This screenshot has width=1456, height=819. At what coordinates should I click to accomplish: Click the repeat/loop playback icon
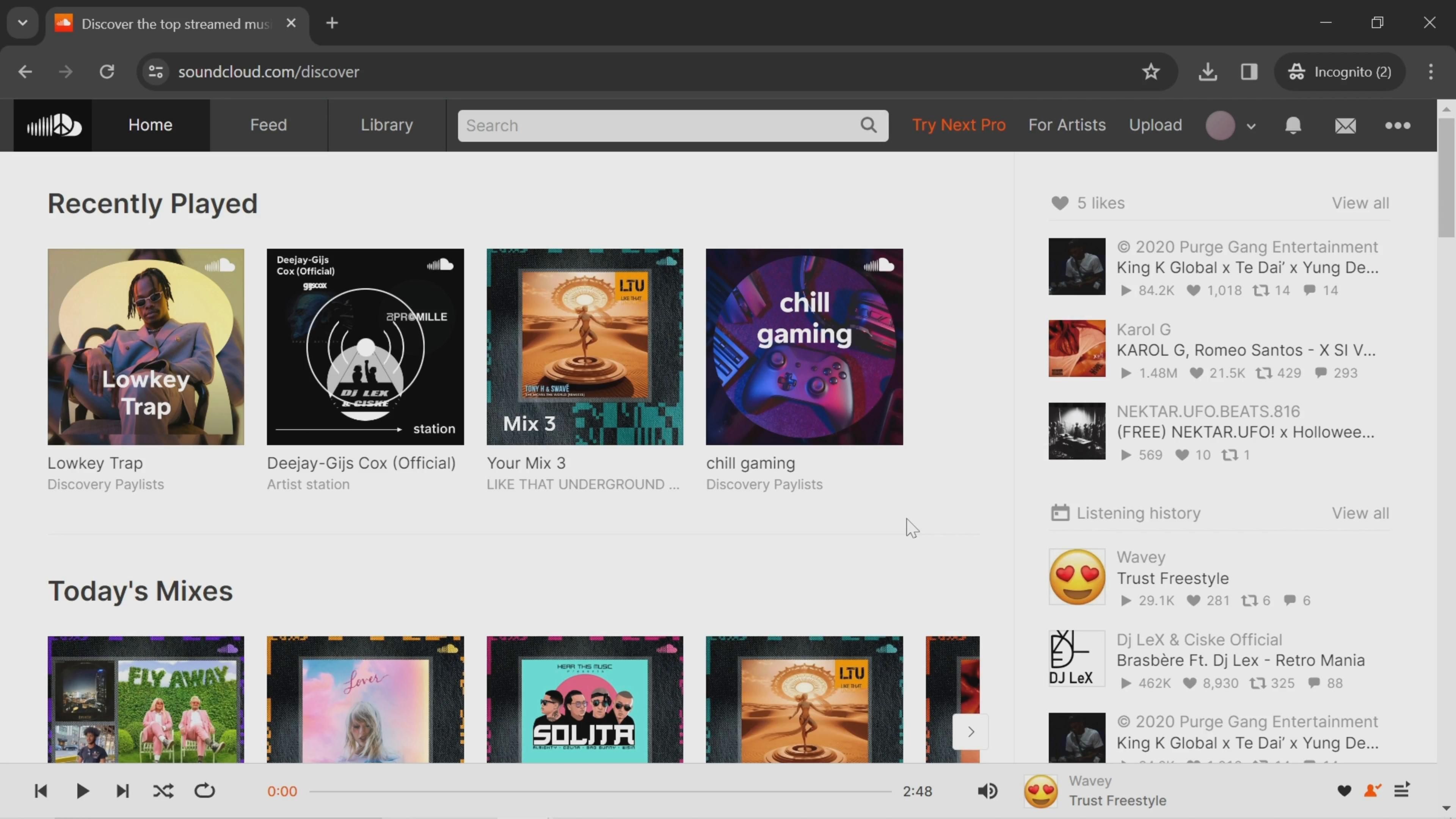pos(204,791)
